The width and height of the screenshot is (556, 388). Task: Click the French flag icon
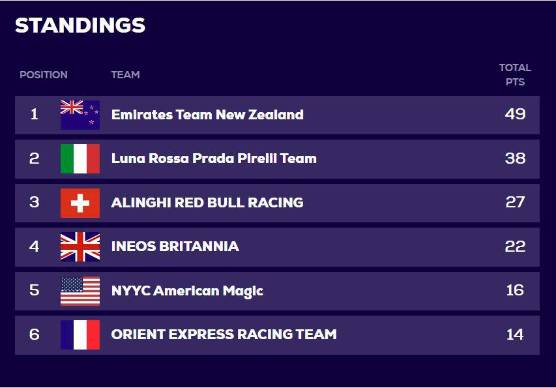[x=80, y=335]
